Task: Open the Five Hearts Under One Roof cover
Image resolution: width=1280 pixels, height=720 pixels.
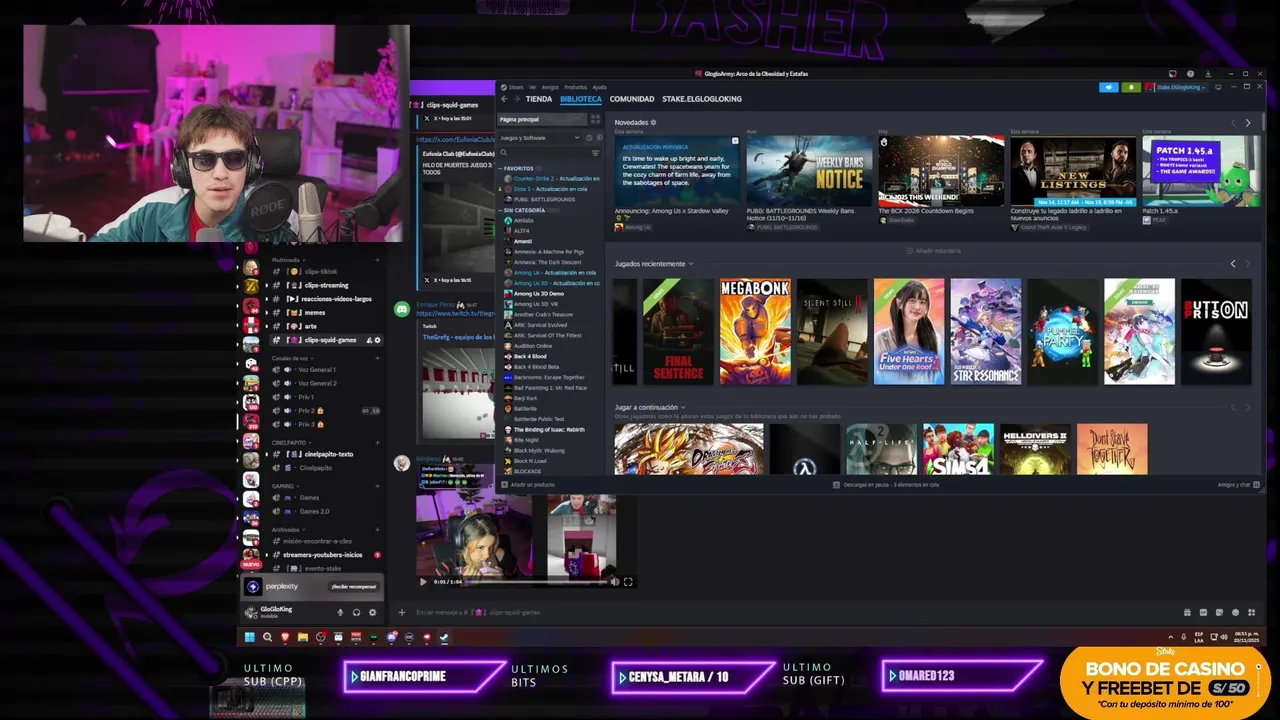Action: coord(908,332)
